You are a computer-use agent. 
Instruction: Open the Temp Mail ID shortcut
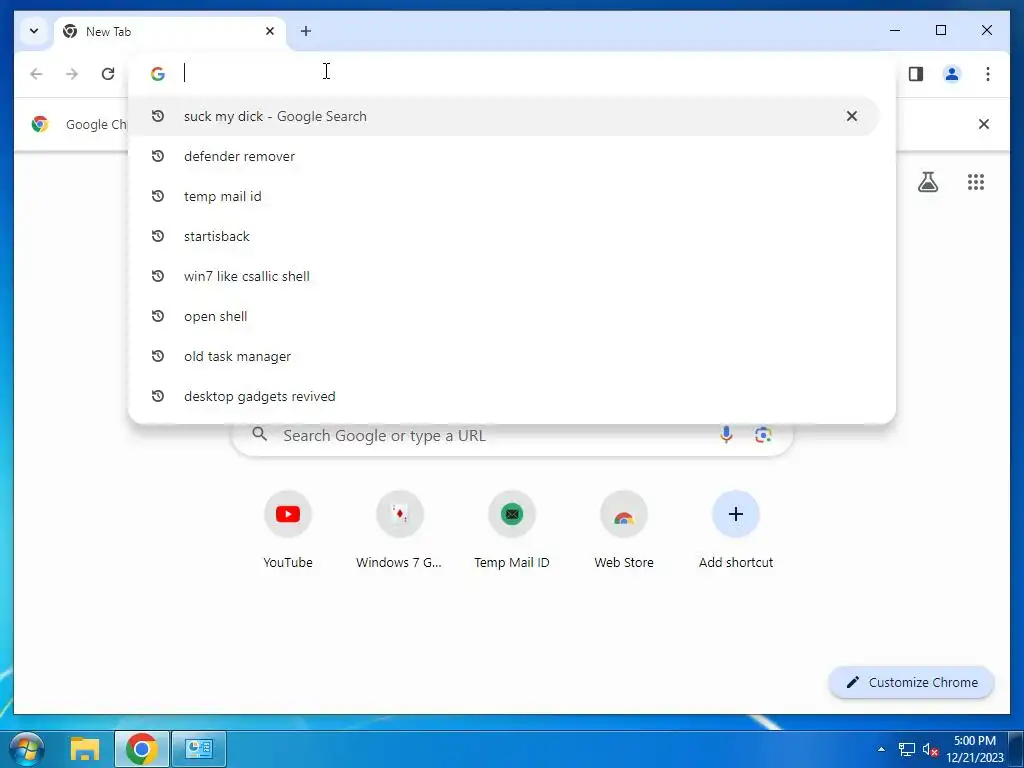(x=512, y=530)
